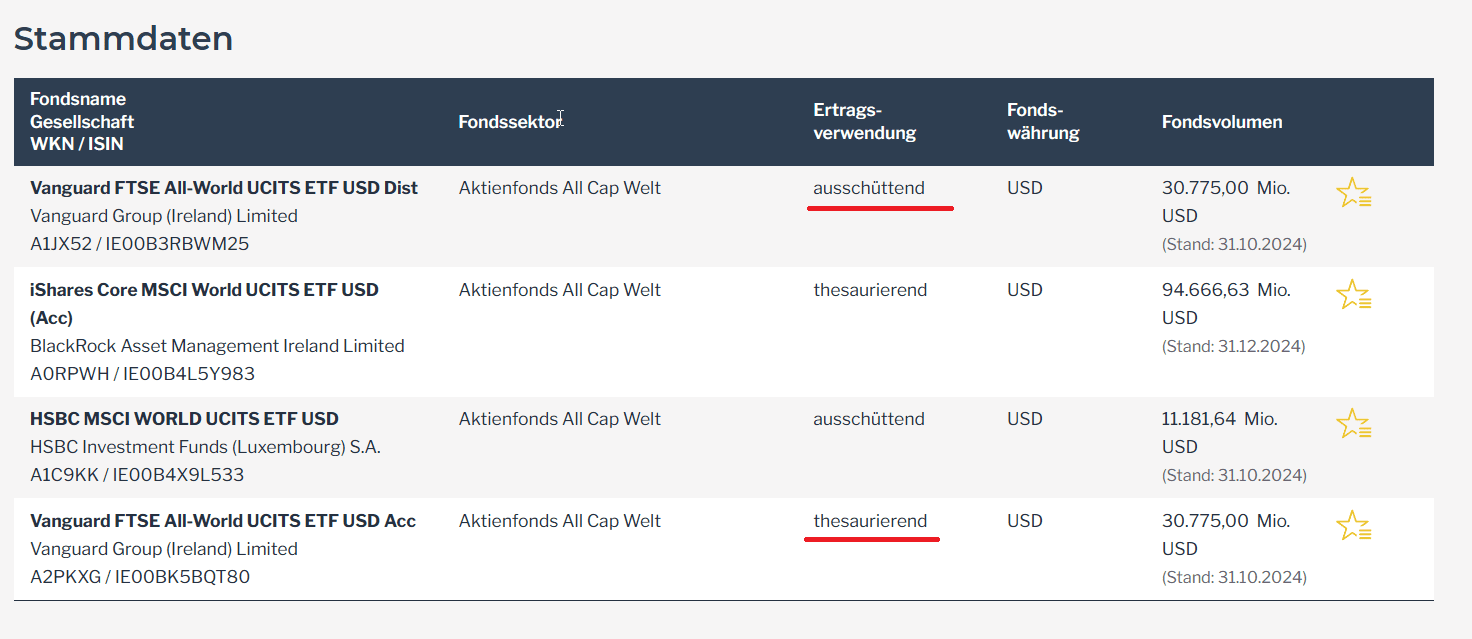
Task: Click HSBC Investment Funds (Luxembourg) S.A. text
Action: pyautogui.click(x=205, y=447)
